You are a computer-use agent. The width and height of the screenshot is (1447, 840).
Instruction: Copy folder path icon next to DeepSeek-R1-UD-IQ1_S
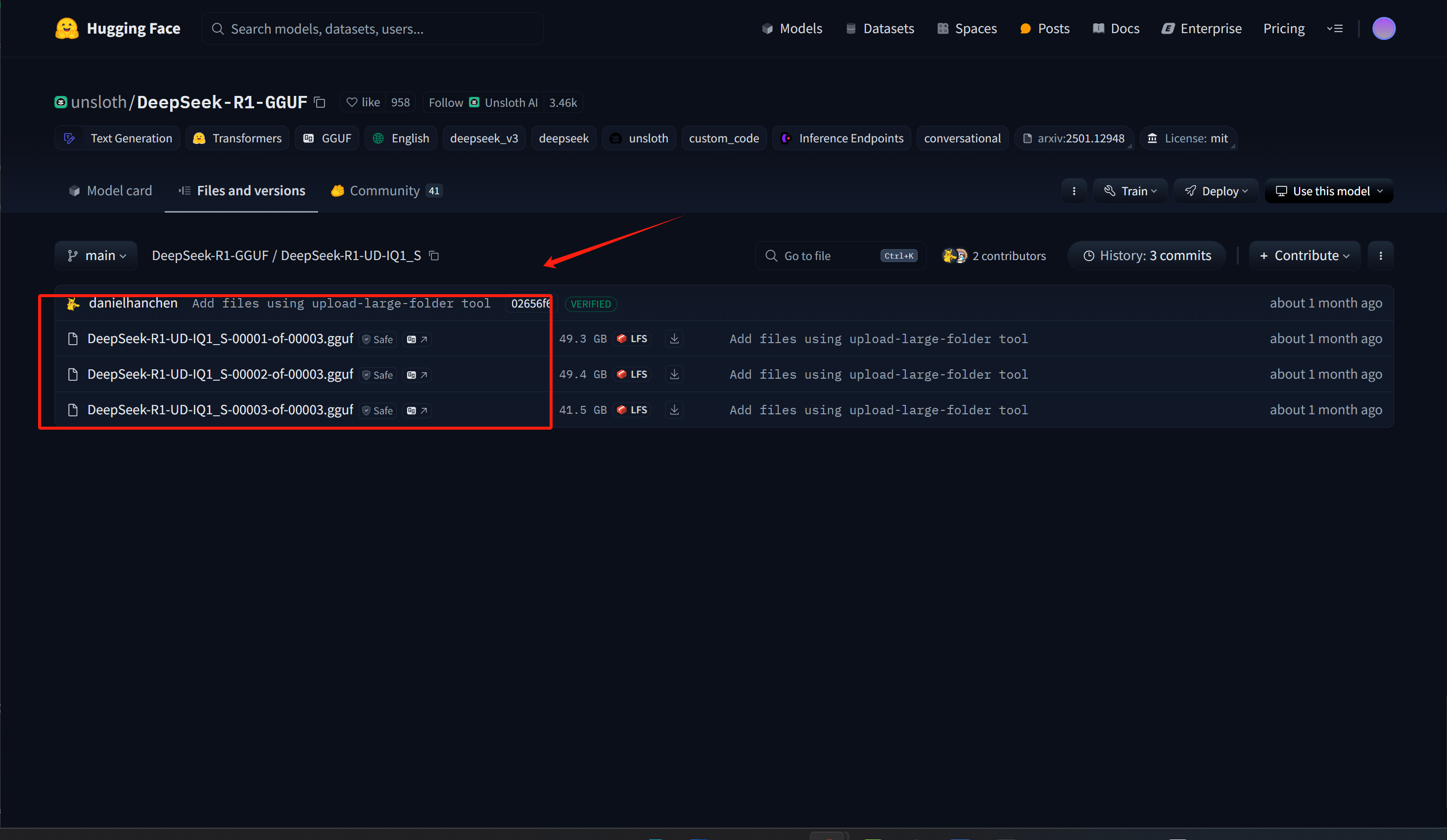pos(434,256)
